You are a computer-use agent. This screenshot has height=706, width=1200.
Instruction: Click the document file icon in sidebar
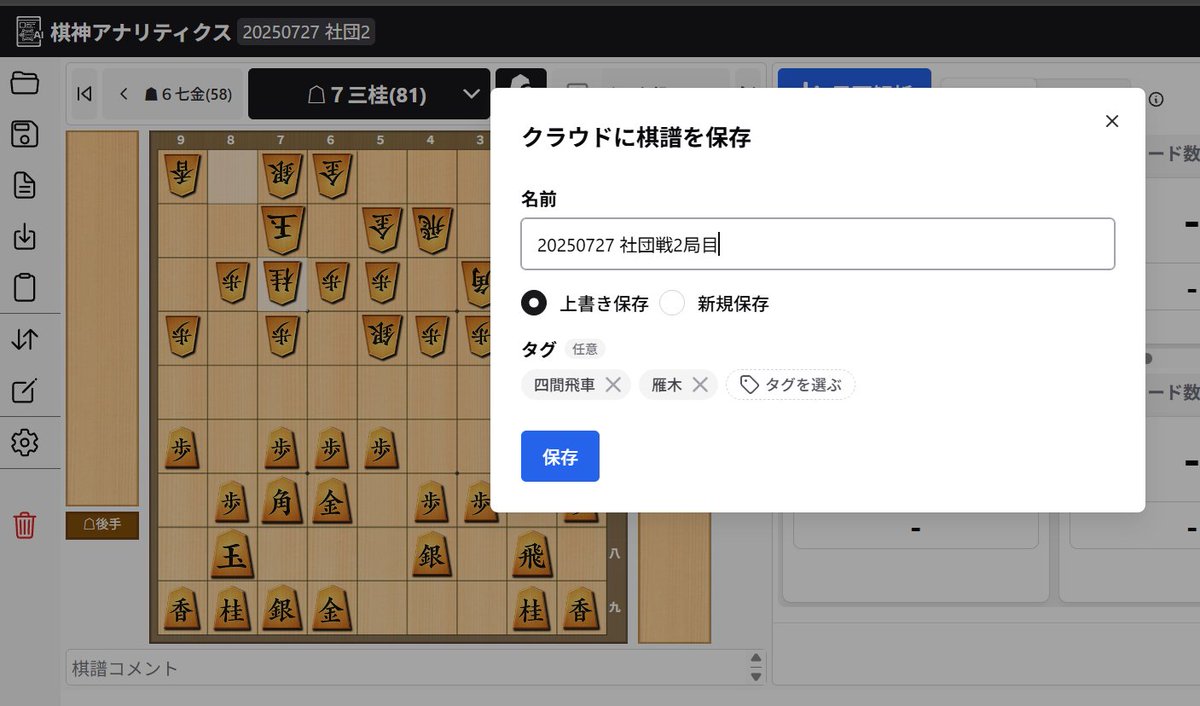24,185
